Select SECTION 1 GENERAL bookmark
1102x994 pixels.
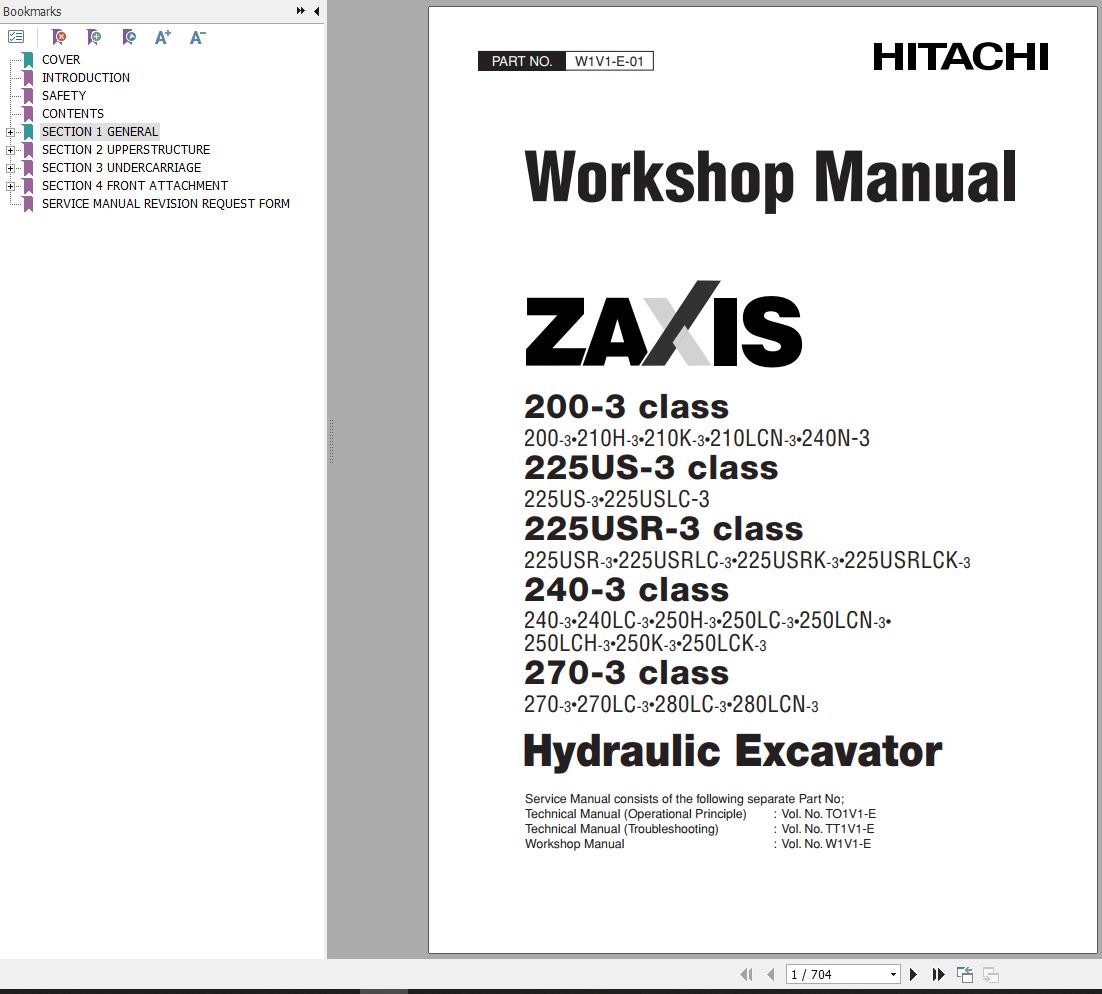pyautogui.click(x=100, y=131)
